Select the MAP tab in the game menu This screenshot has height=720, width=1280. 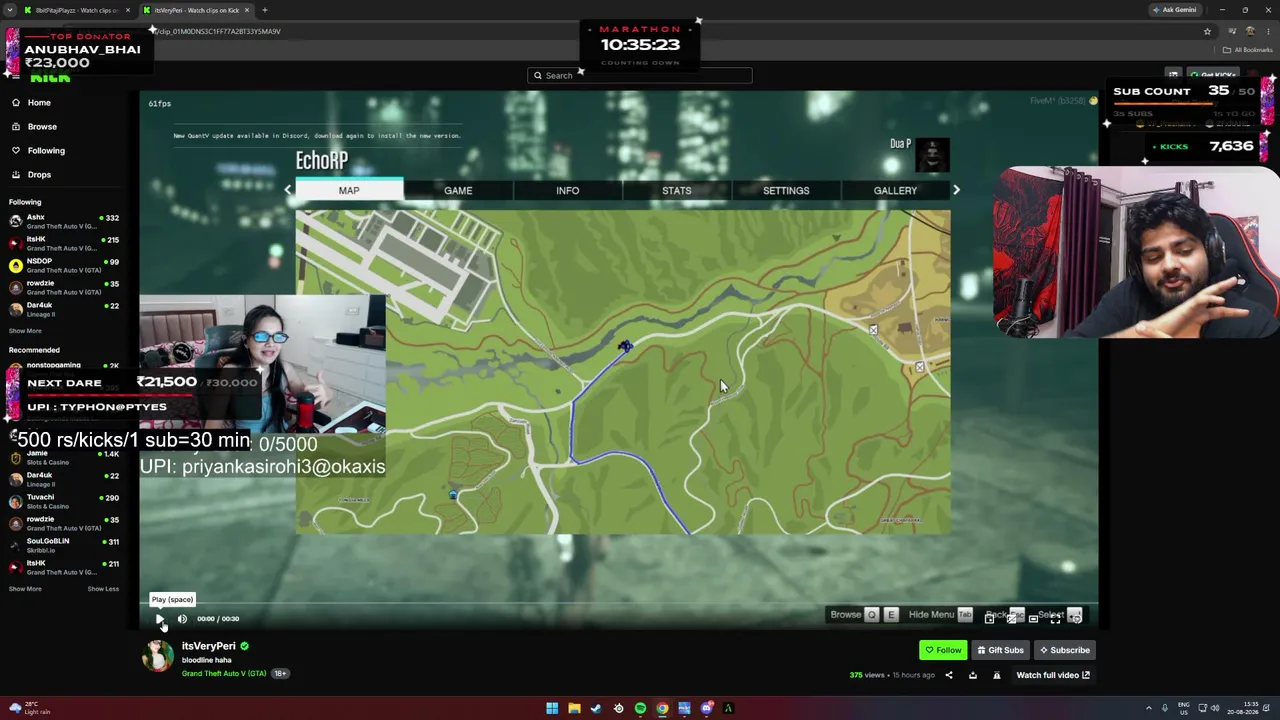[349, 190]
